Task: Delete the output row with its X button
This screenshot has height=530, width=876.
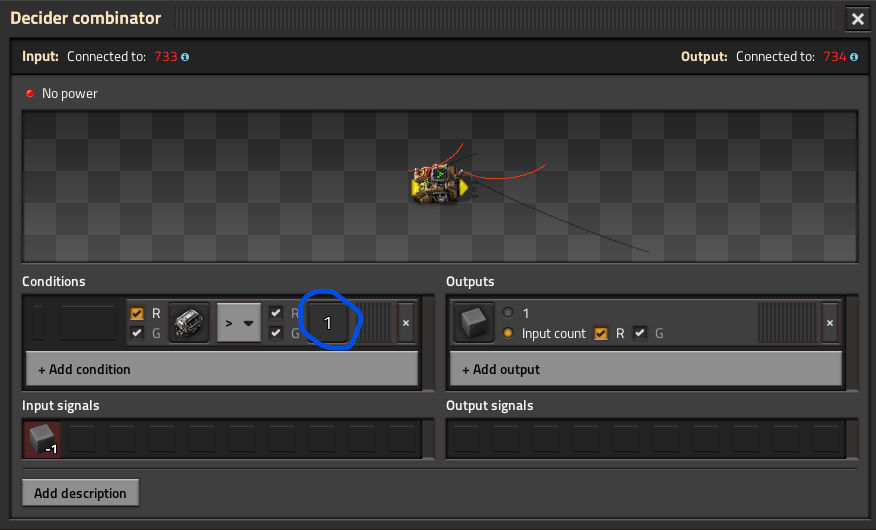Action: pyautogui.click(x=830, y=323)
